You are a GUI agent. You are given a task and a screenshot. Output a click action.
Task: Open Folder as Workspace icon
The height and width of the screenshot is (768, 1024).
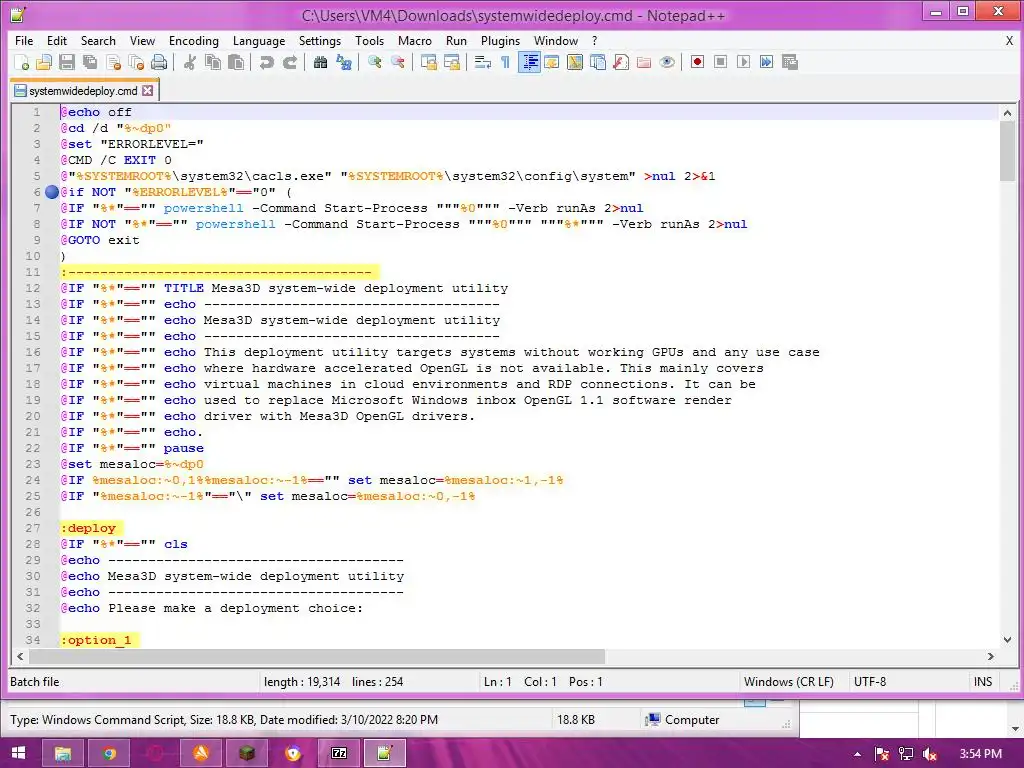[644, 62]
